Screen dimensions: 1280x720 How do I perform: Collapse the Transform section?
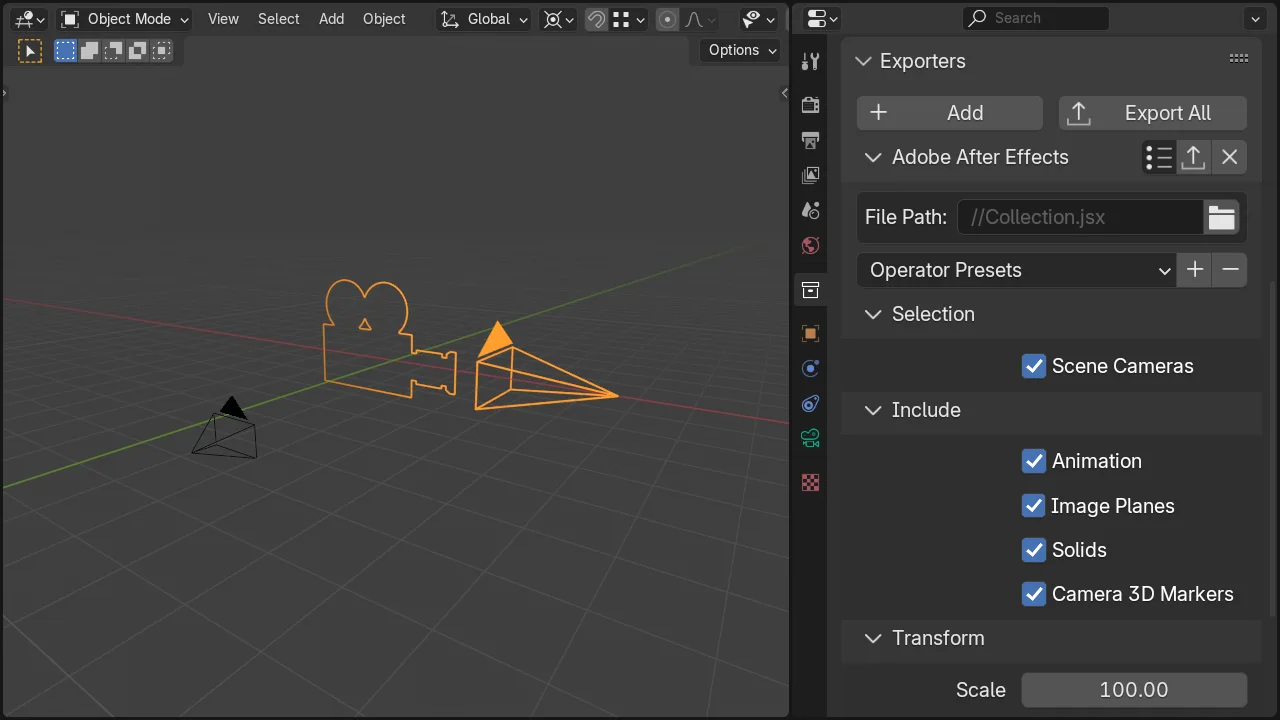pyautogui.click(x=873, y=638)
